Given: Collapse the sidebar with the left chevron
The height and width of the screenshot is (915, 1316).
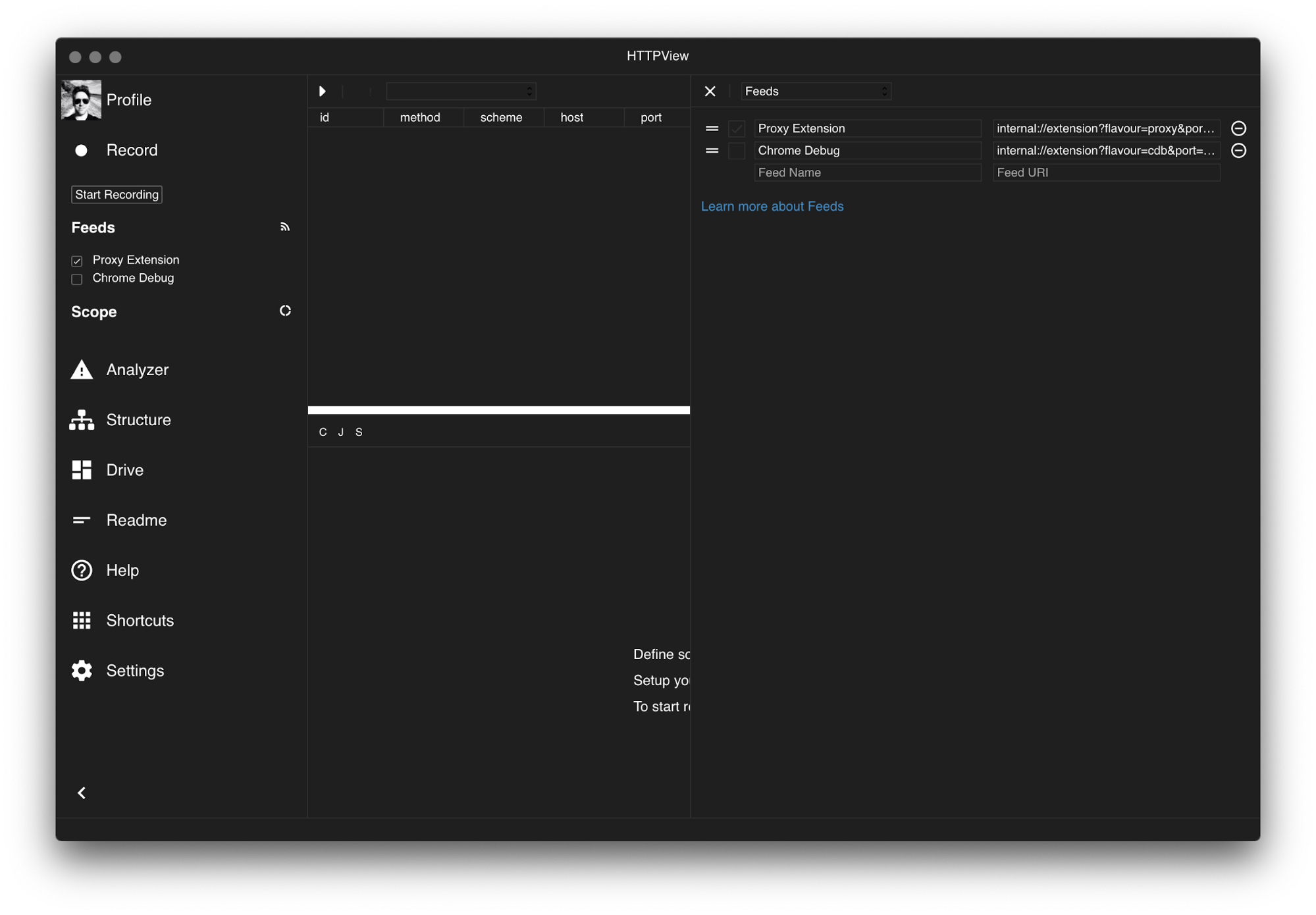Looking at the screenshot, I should [82, 793].
